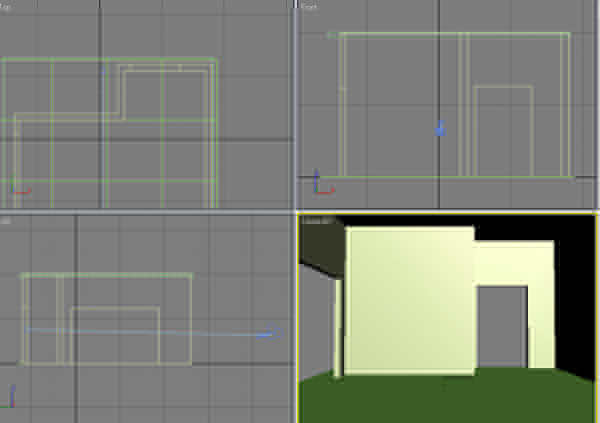Open the Front viewport label menu
This screenshot has width=600, height=423.
(x=308, y=6)
